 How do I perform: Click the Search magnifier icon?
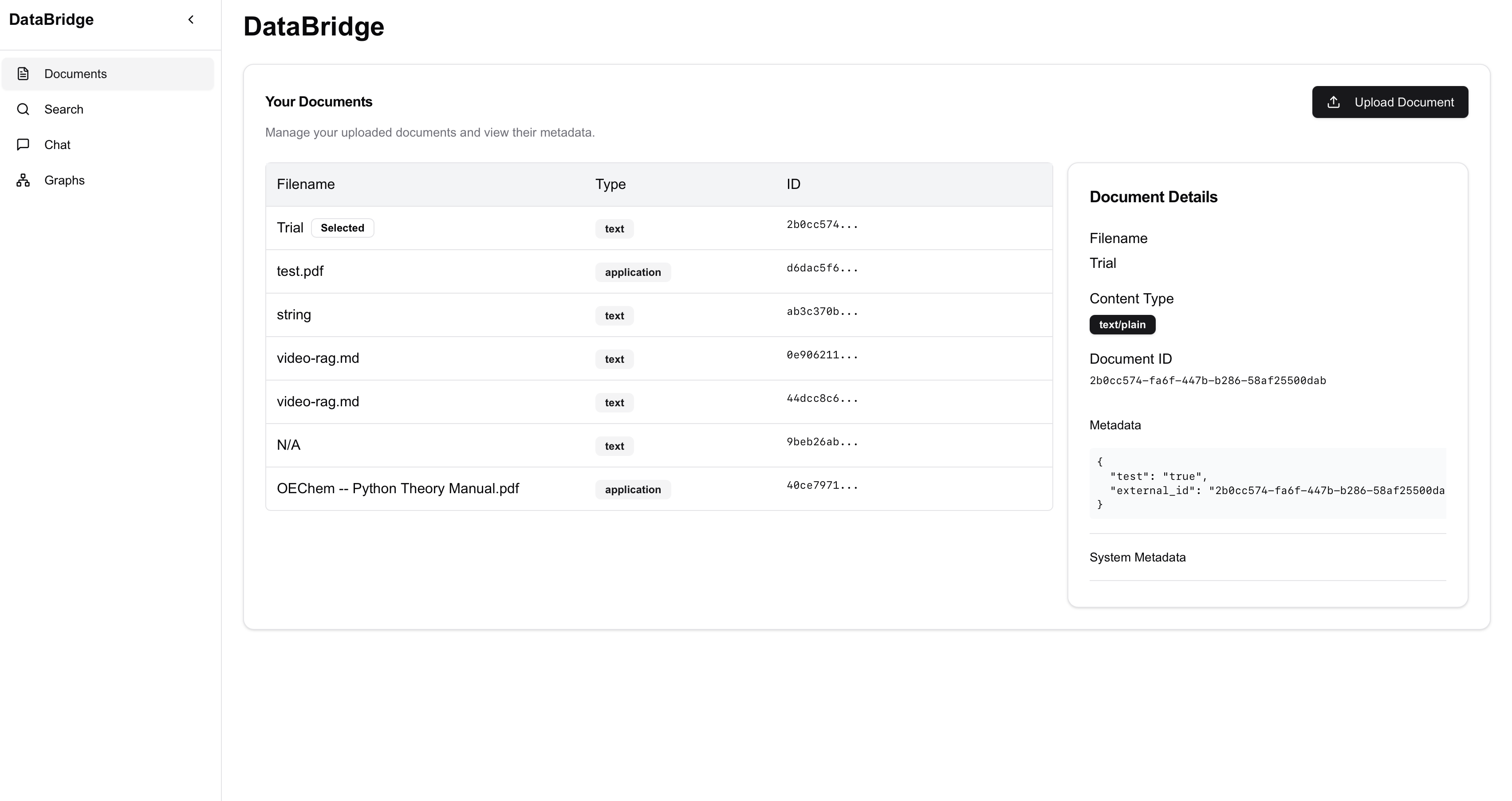[x=23, y=109]
